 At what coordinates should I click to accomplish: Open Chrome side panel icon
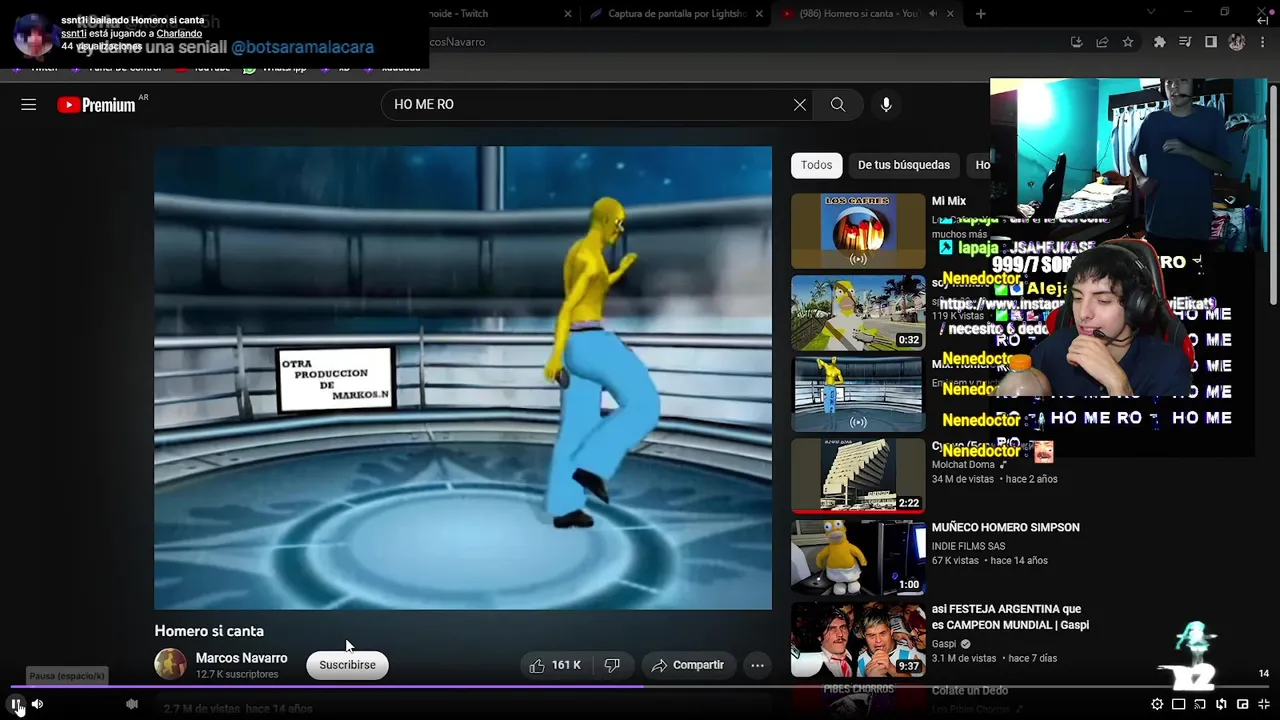click(x=1210, y=42)
